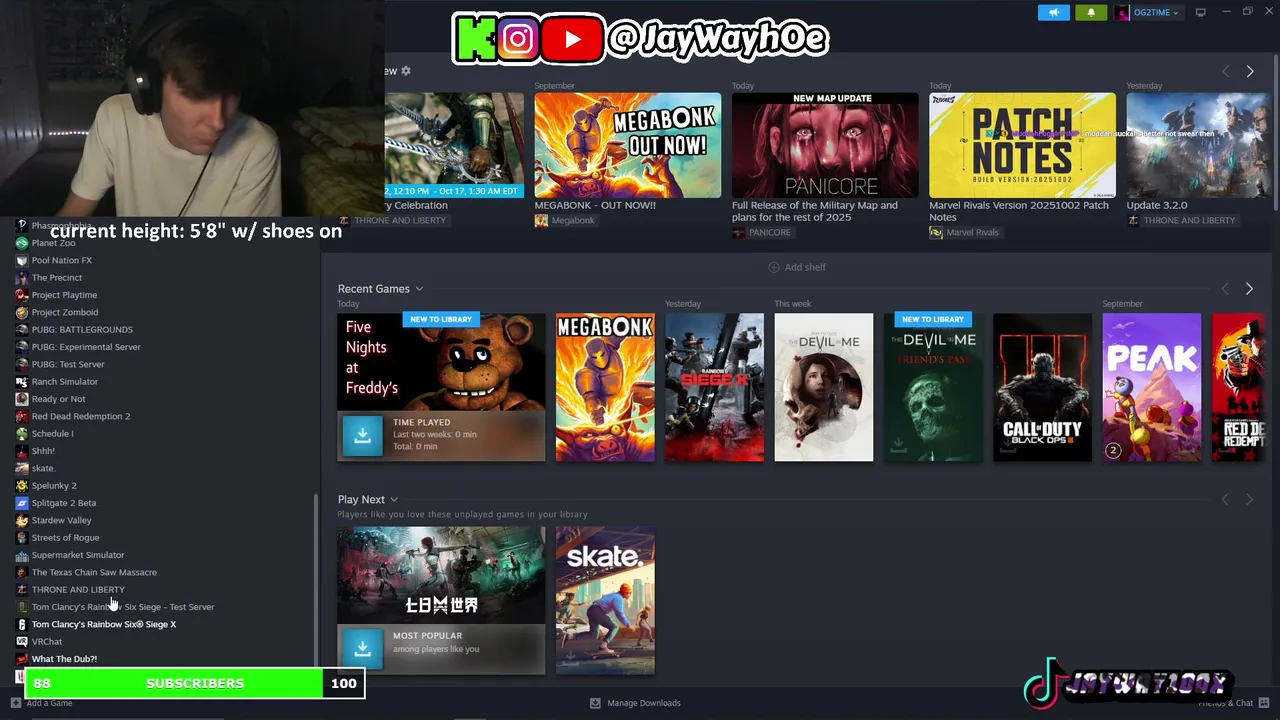The height and width of the screenshot is (720, 1280).
Task: Click Red Dead Redemption 2 list icon
Action: [22, 416]
